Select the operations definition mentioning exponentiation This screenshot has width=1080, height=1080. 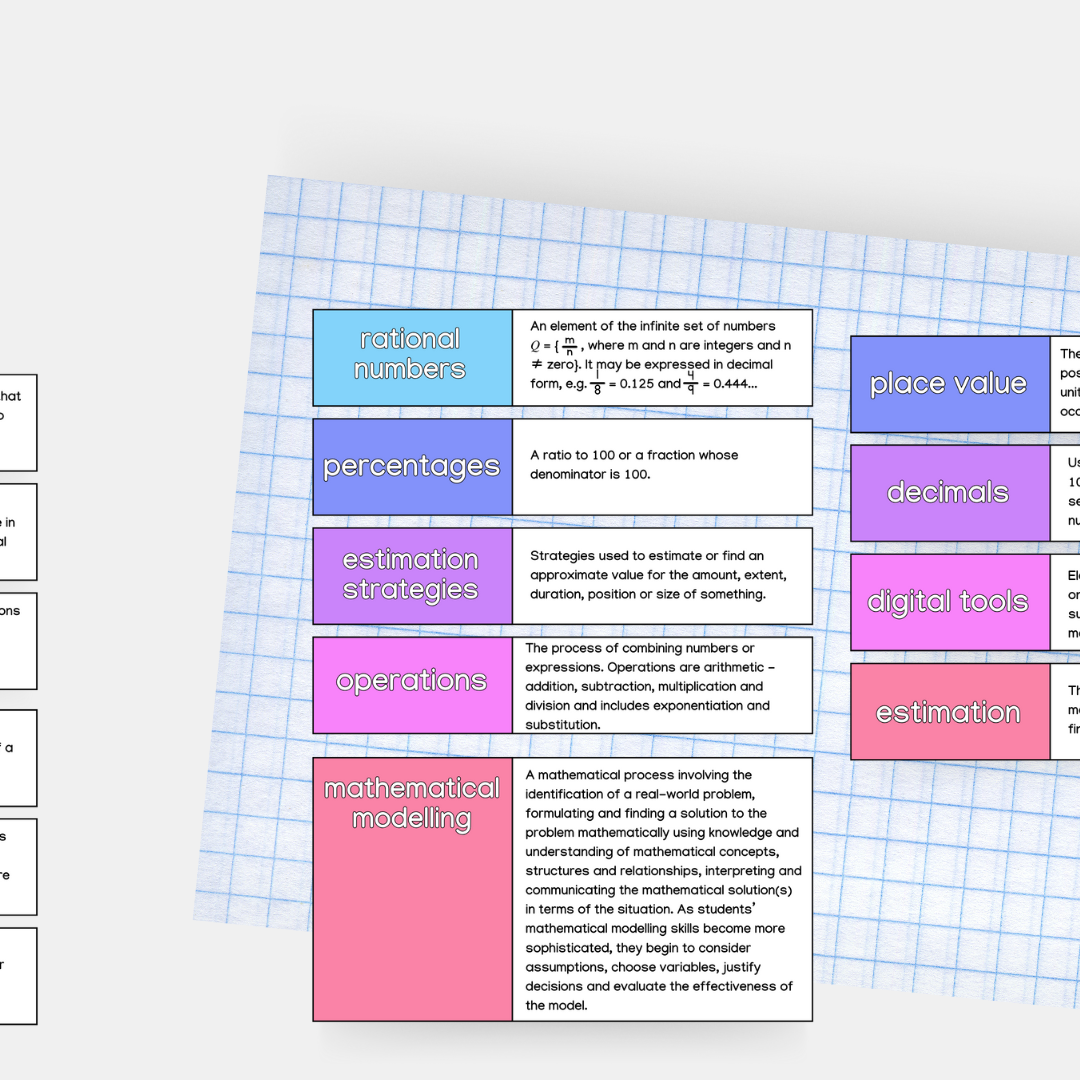(x=662, y=685)
